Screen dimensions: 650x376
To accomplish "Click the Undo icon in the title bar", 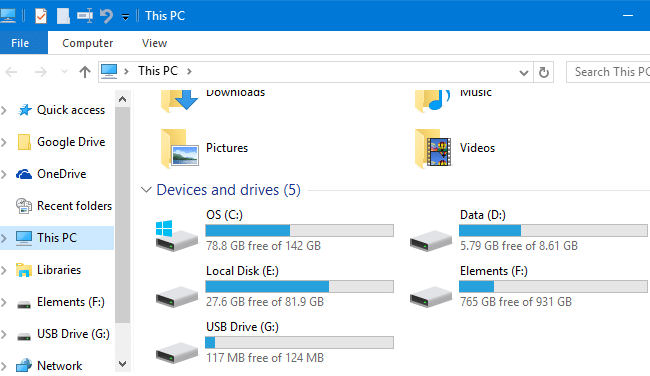I will [106, 16].
